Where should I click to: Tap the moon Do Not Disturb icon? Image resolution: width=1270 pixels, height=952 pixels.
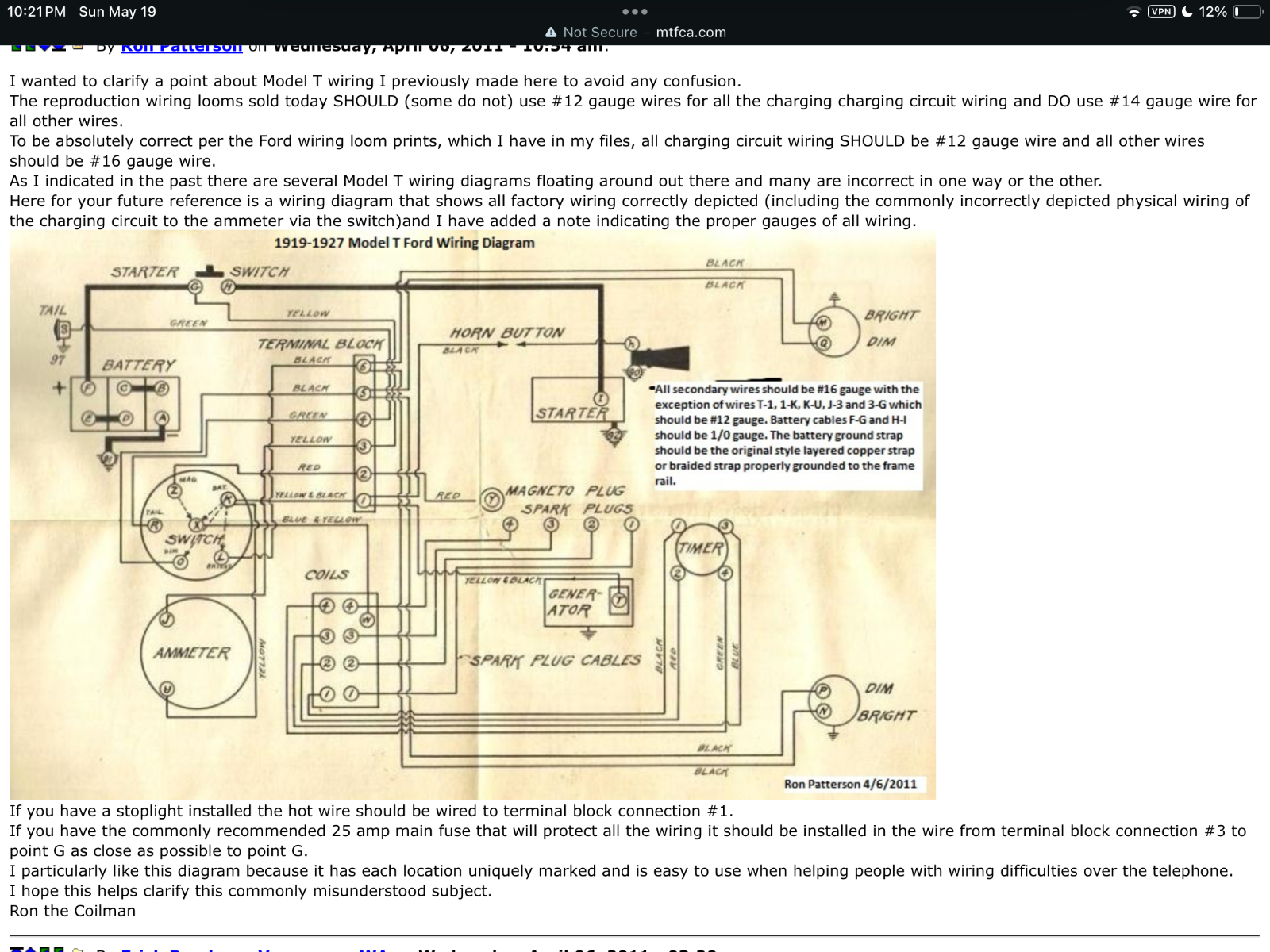(x=1187, y=12)
